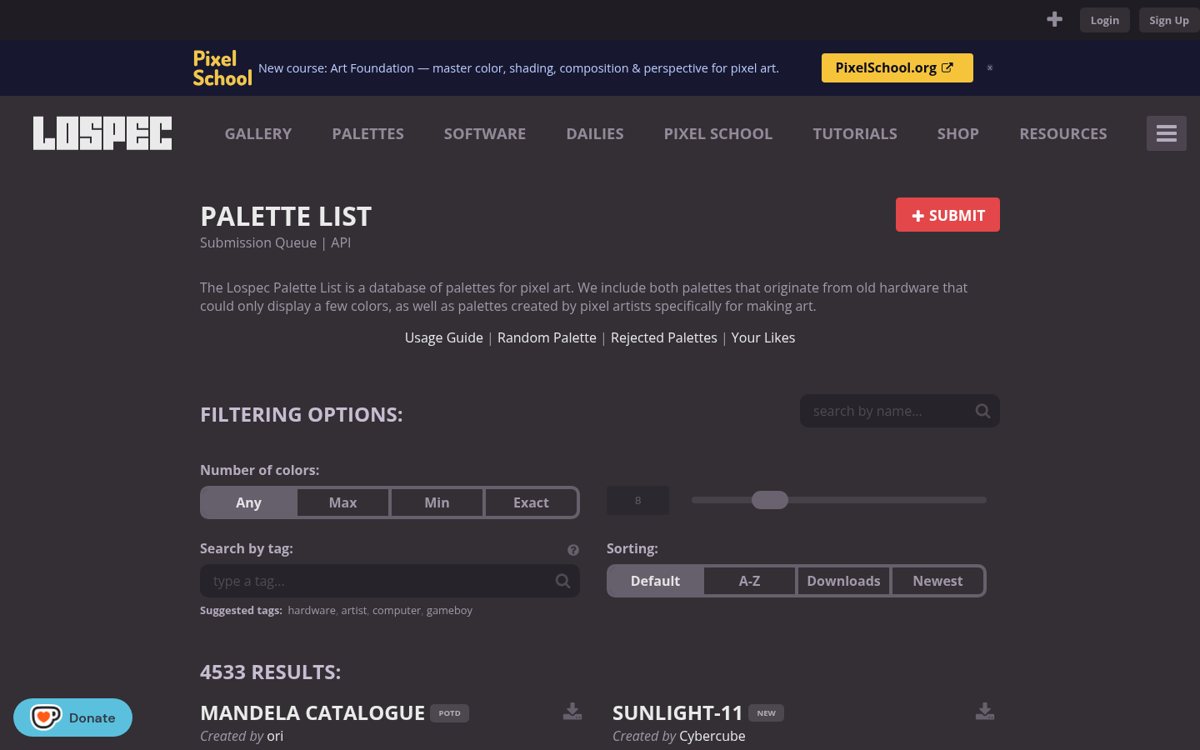Image resolution: width=1200 pixels, height=750 pixels.
Task: Open the Submission Queue link
Action: (258, 243)
